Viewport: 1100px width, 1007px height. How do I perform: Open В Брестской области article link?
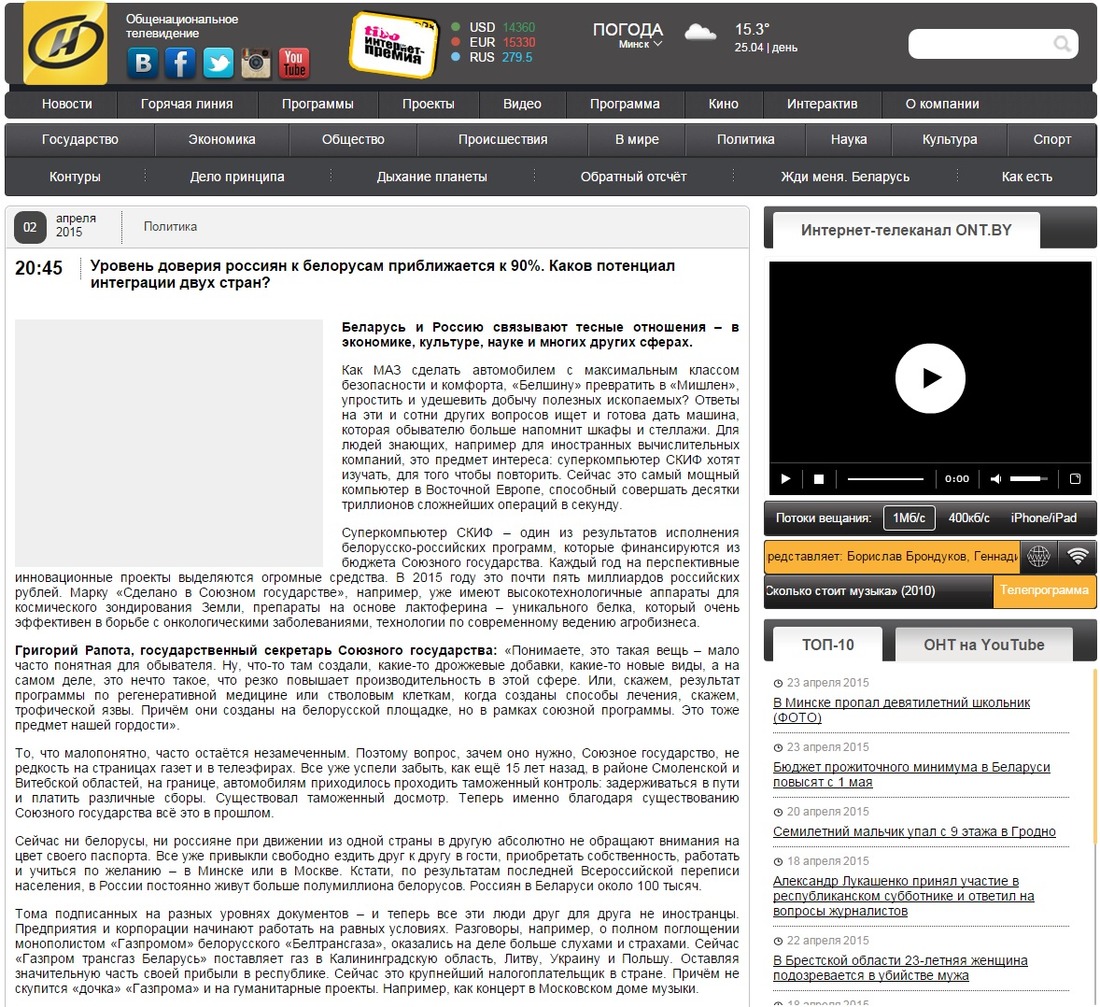tap(900, 968)
